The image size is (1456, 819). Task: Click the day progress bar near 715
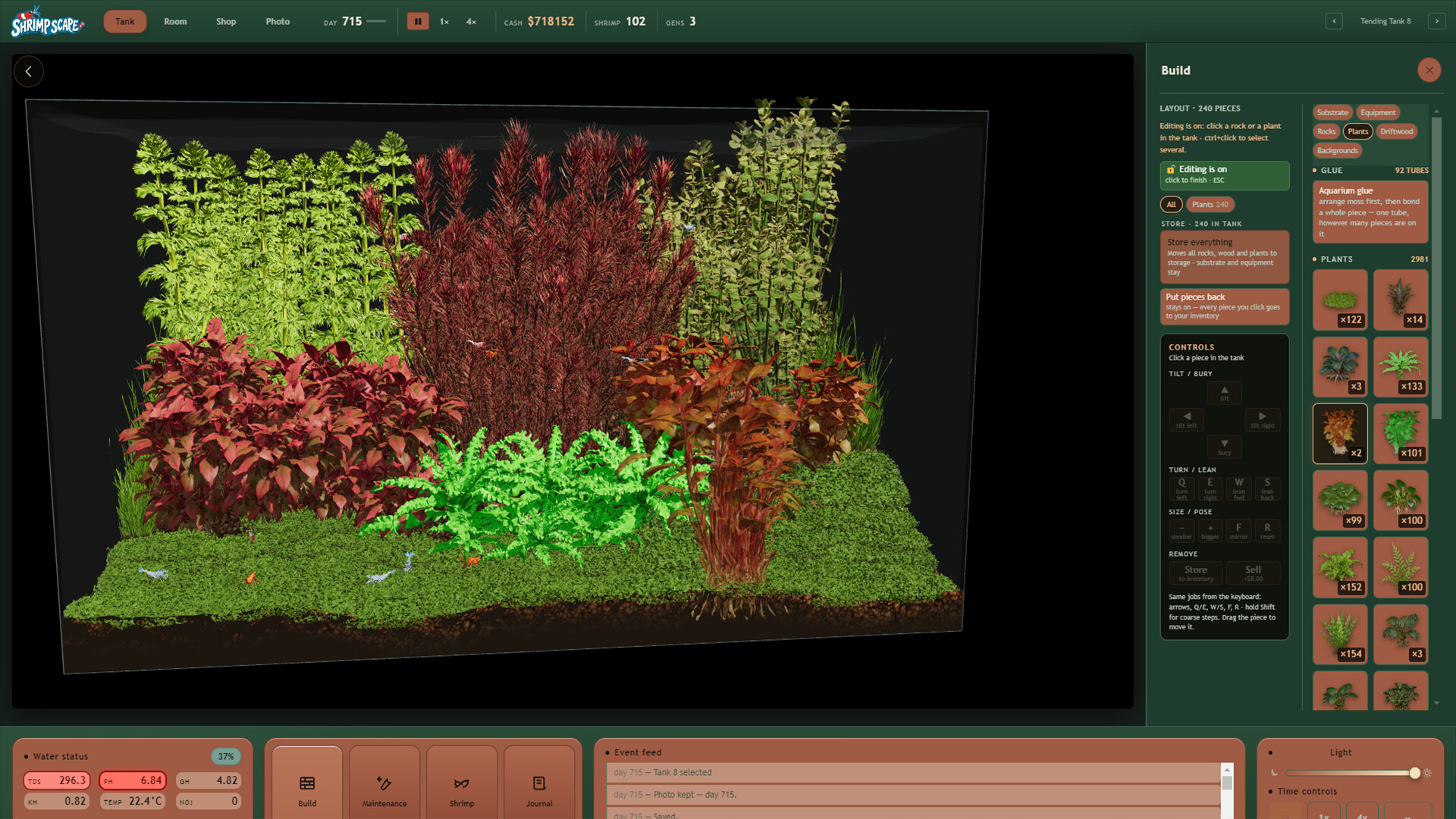tap(376, 21)
